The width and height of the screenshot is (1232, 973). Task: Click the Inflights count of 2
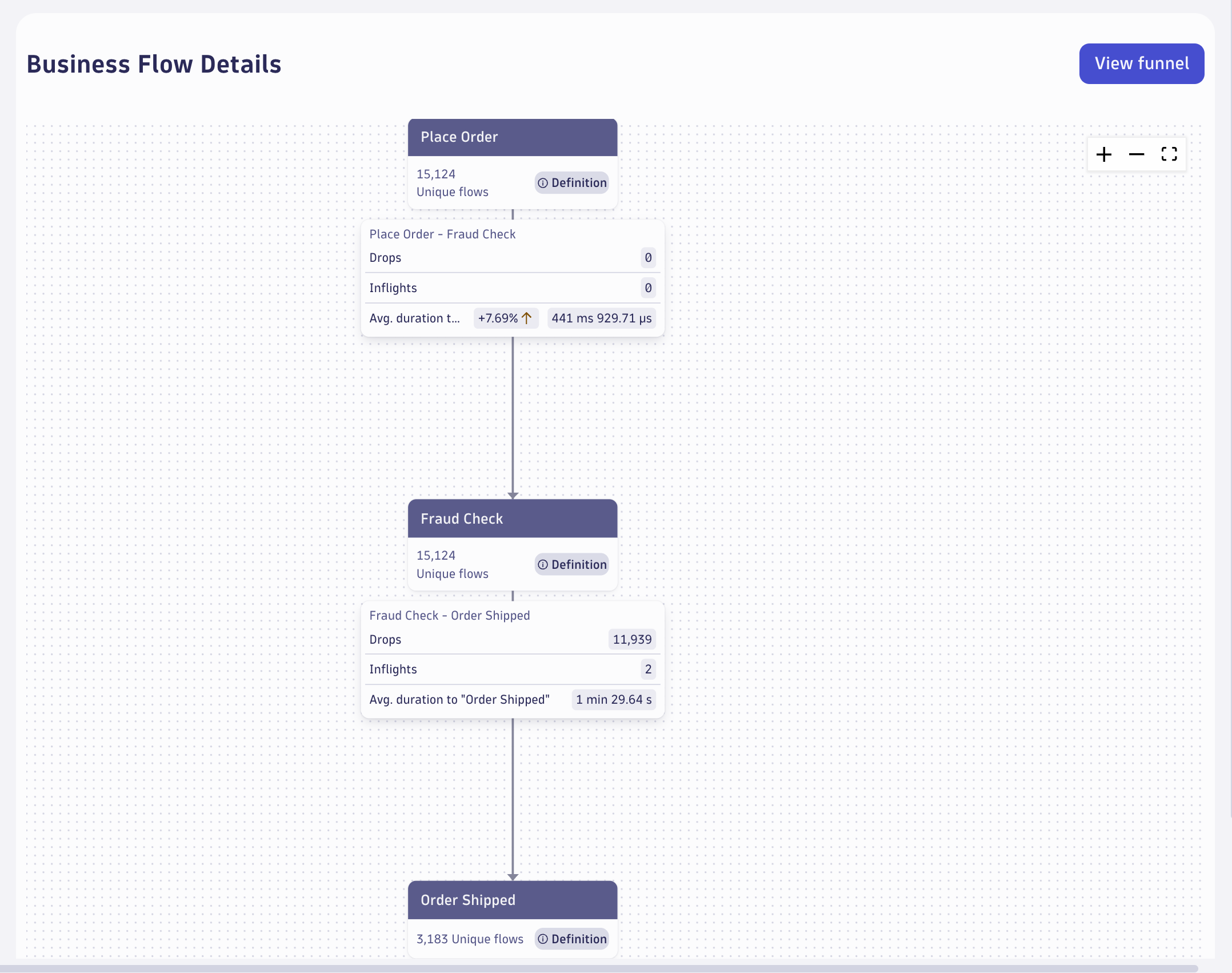point(648,669)
